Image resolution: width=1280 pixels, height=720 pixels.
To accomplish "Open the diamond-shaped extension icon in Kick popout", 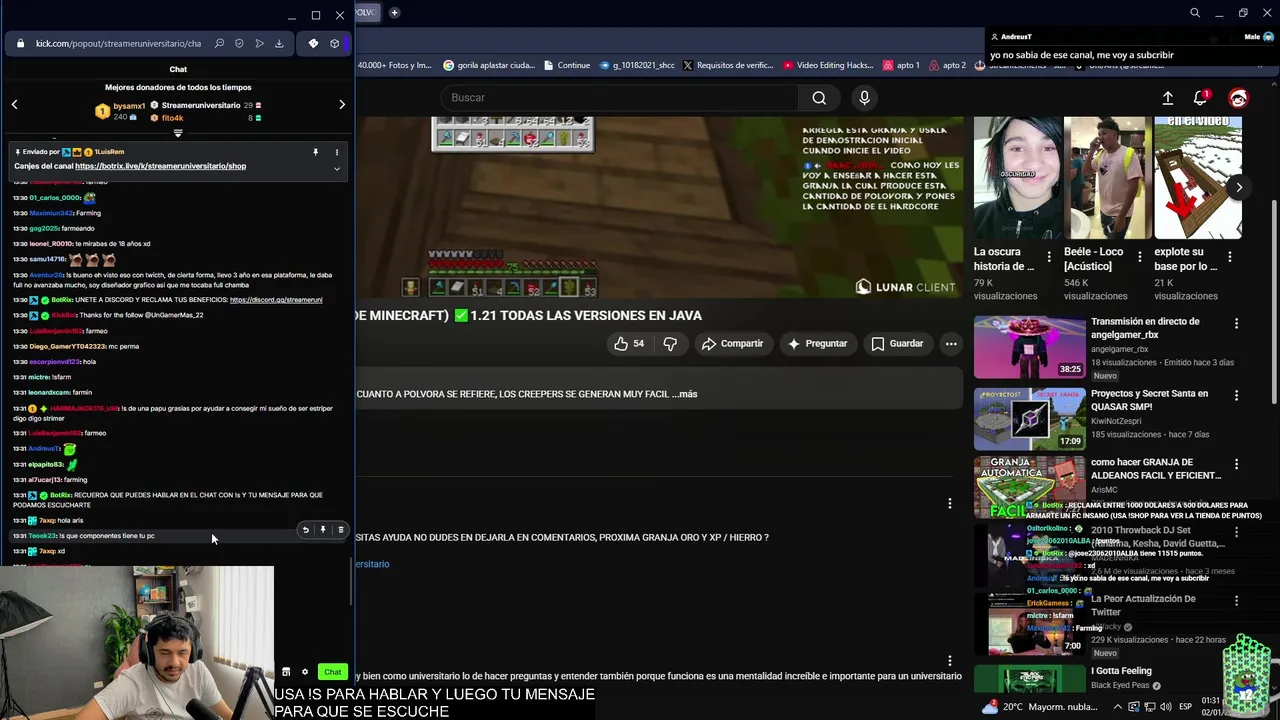I will point(313,44).
